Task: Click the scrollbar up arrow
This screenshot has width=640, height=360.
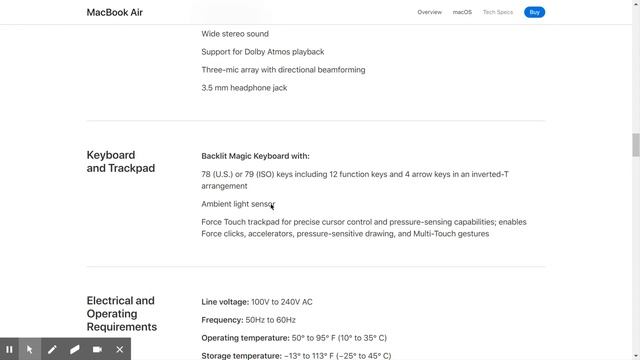Action: click(x=636, y=3)
